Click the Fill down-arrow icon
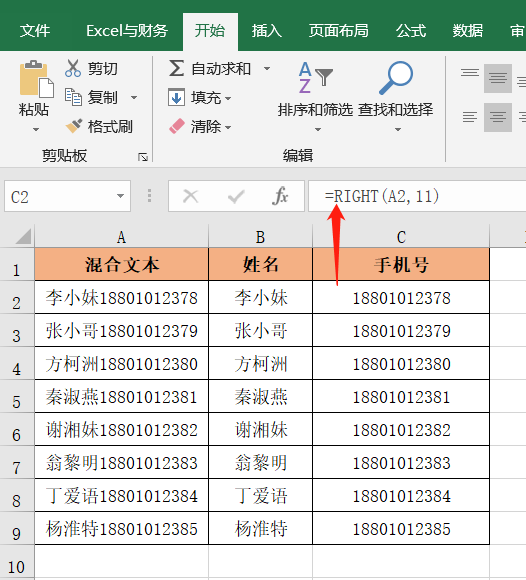526x580 pixels. [176, 97]
